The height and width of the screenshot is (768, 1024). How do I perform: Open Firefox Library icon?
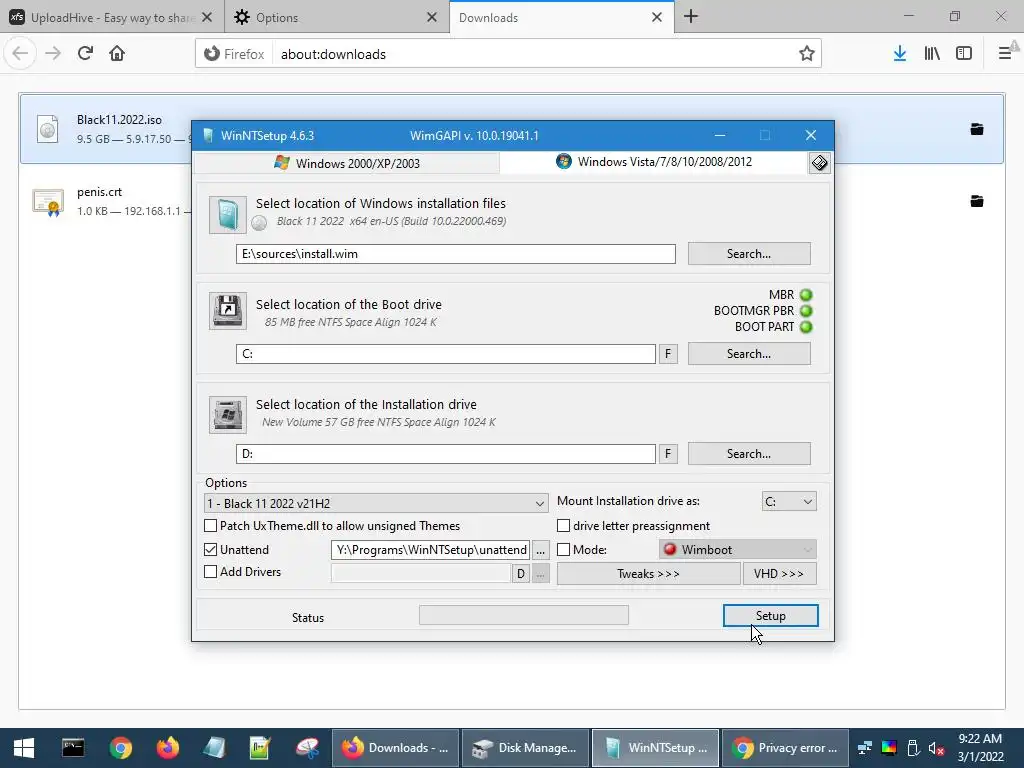click(932, 54)
